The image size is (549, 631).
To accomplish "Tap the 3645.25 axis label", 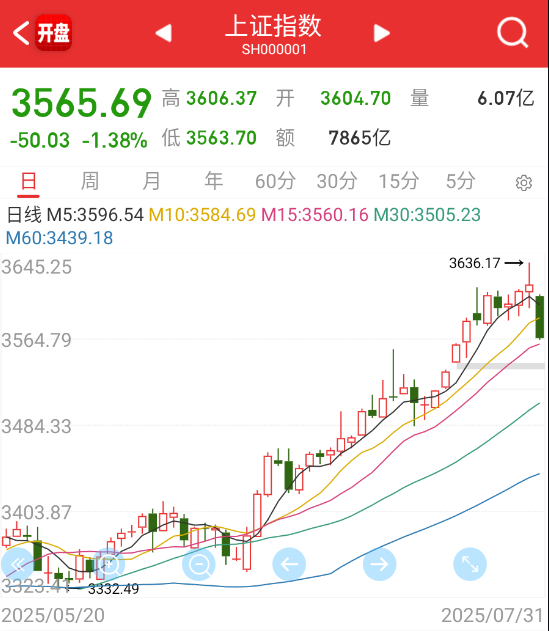I will point(36,267).
